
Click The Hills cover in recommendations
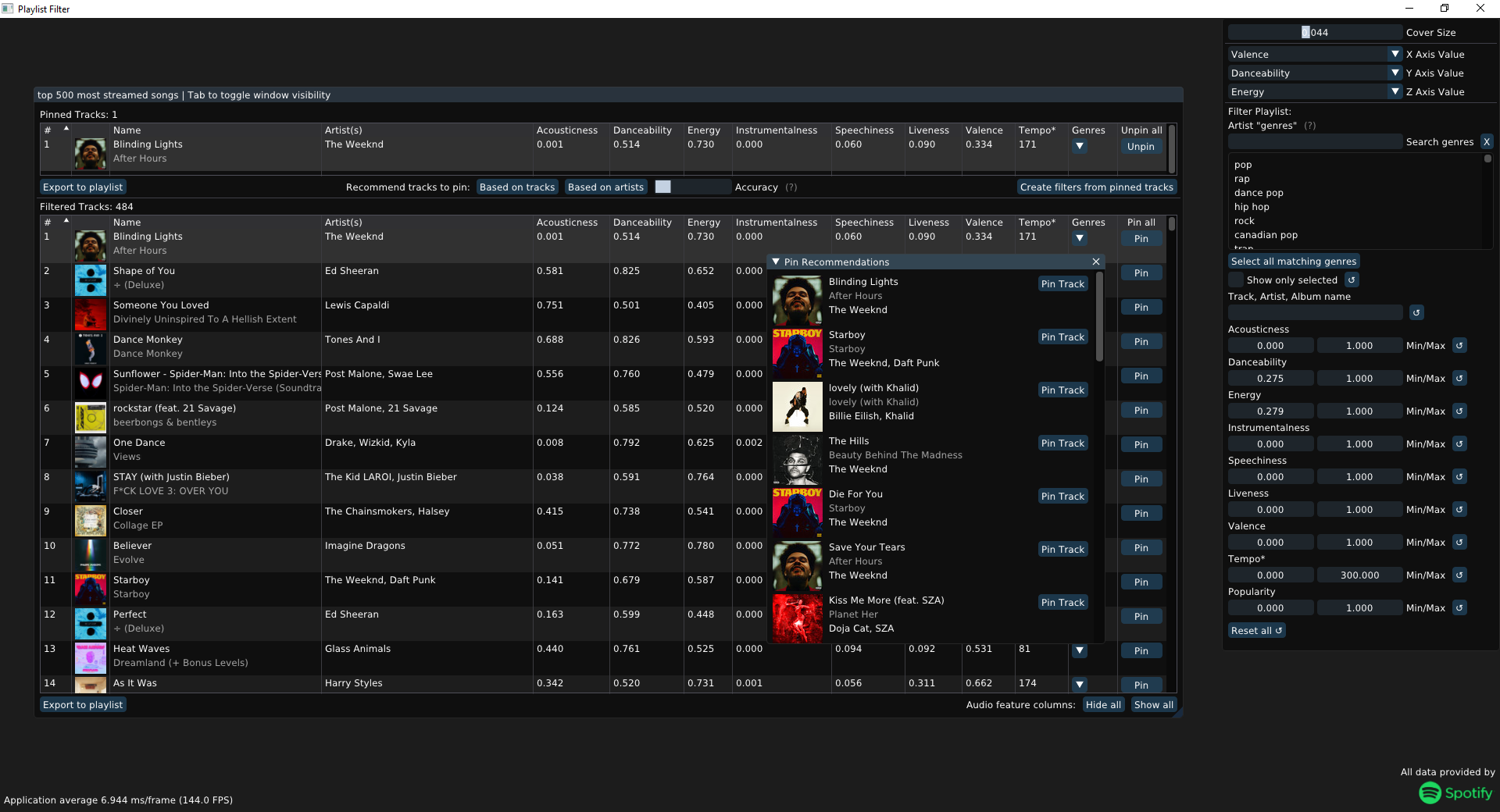tap(798, 460)
